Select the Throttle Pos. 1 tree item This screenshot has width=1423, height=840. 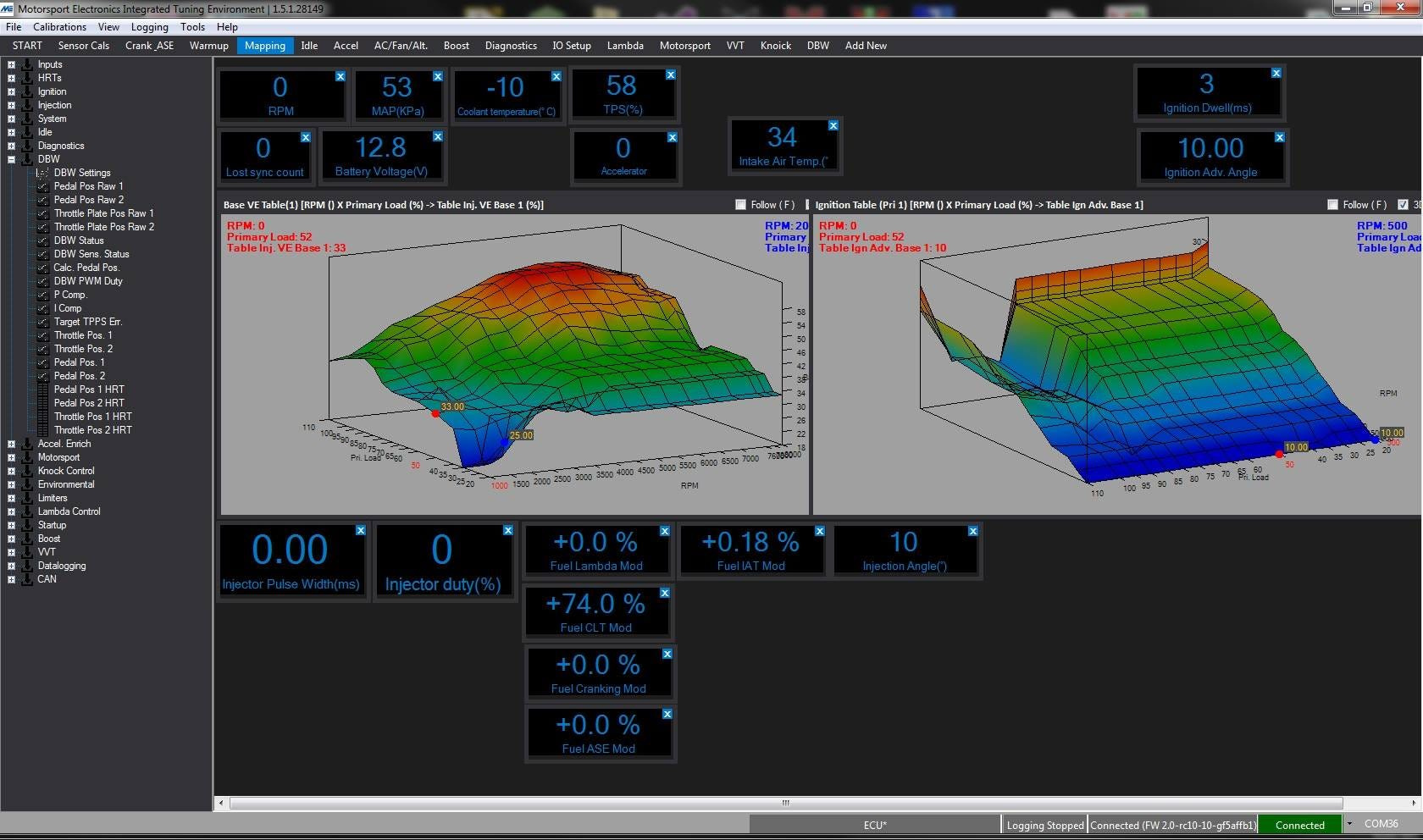click(x=83, y=335)
